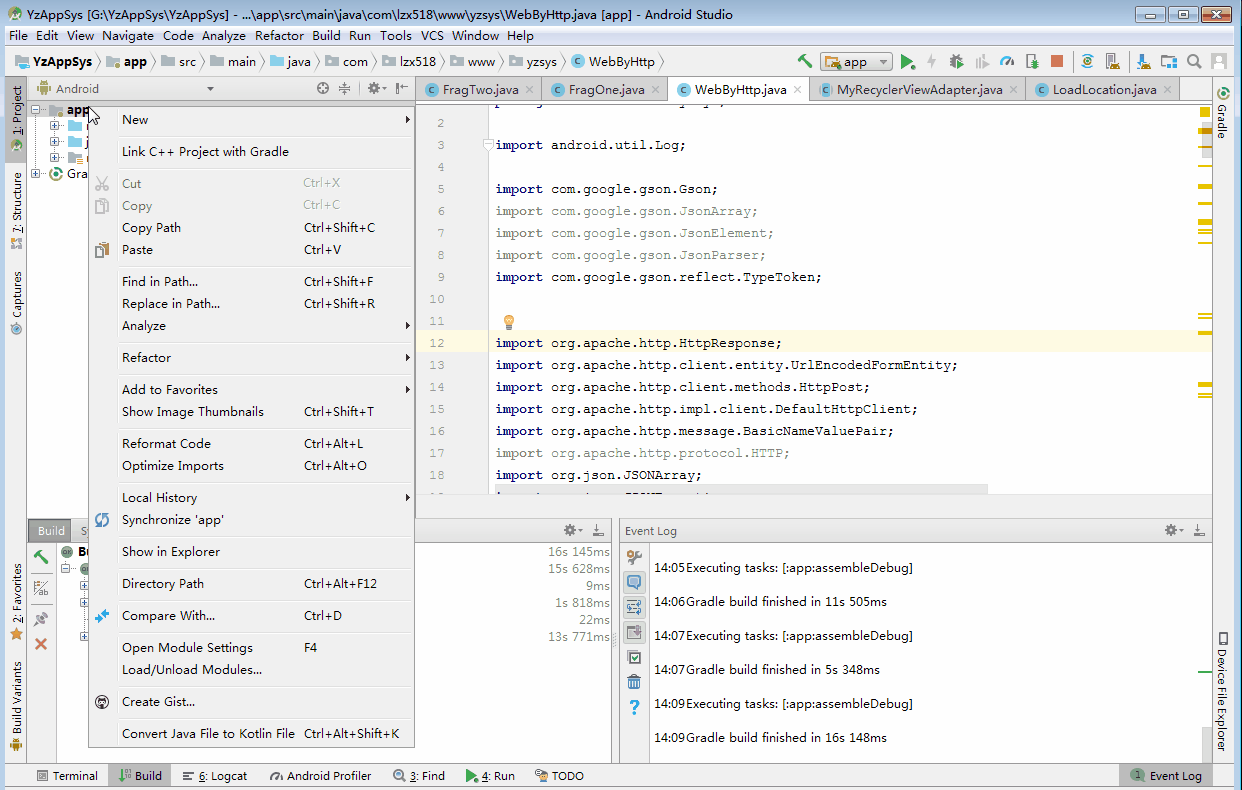Open the Project Structure icon

point(1168,61)
